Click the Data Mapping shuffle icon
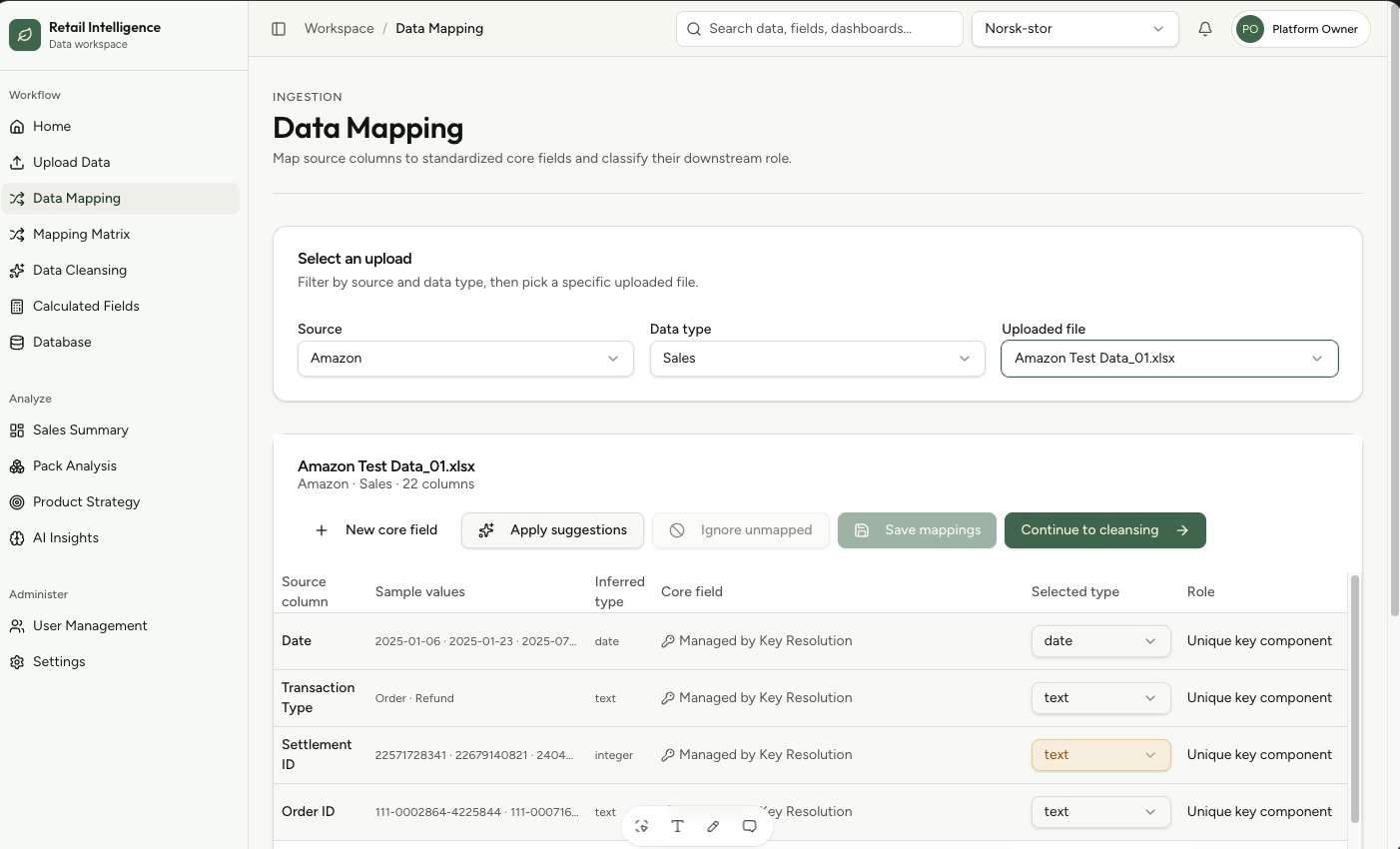Viewport: 1400px width, 849px height. click(17, 199)
